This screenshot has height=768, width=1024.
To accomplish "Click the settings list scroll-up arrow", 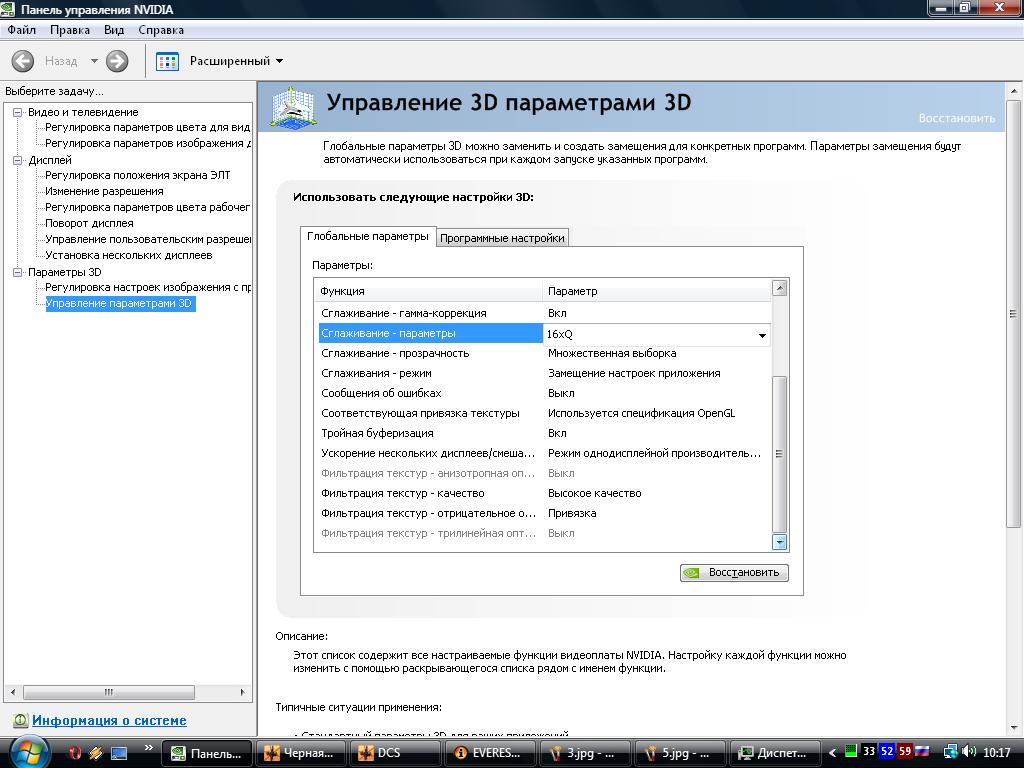I will click(780, 288).
